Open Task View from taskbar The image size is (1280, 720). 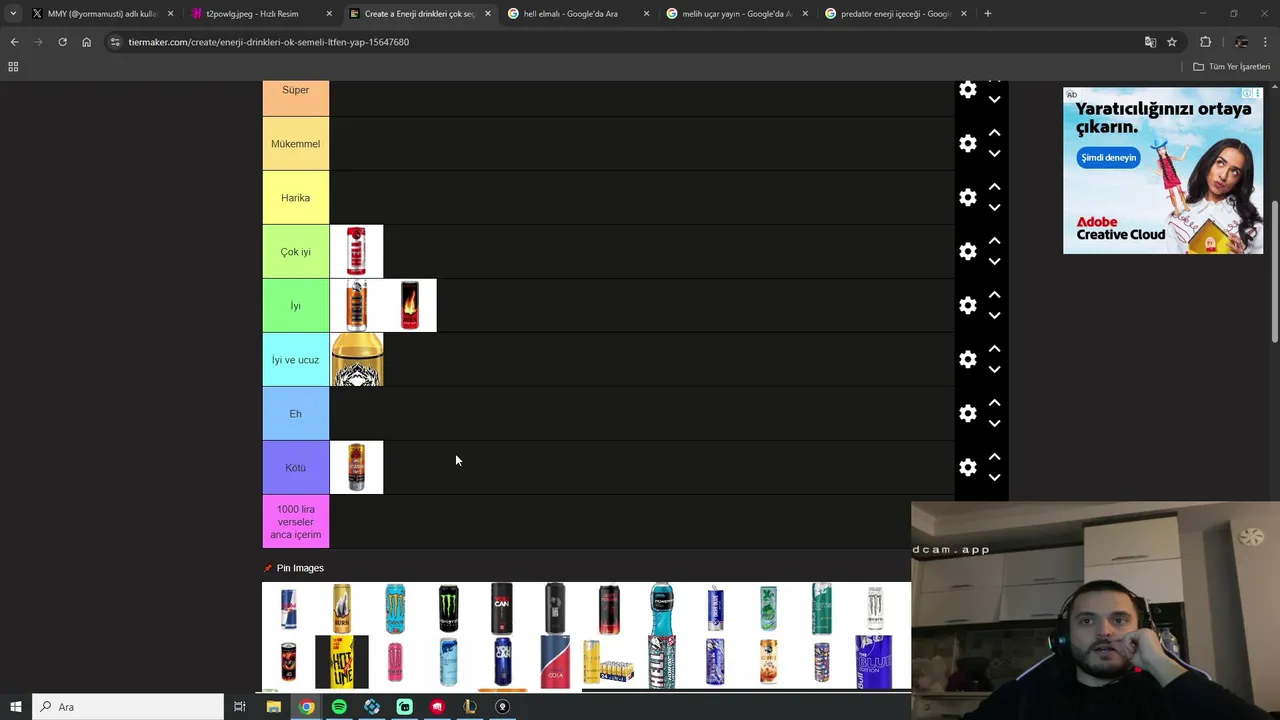240,707
